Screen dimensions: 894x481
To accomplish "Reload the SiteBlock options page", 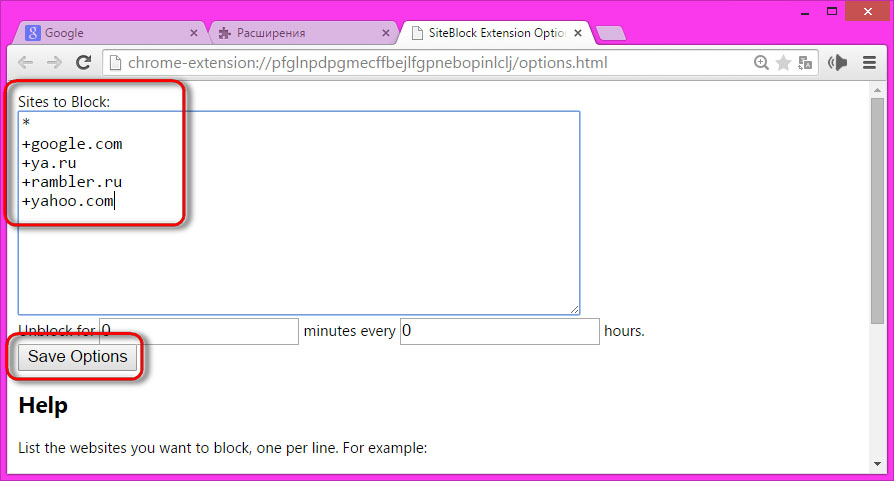I will [x=84, y=63].
